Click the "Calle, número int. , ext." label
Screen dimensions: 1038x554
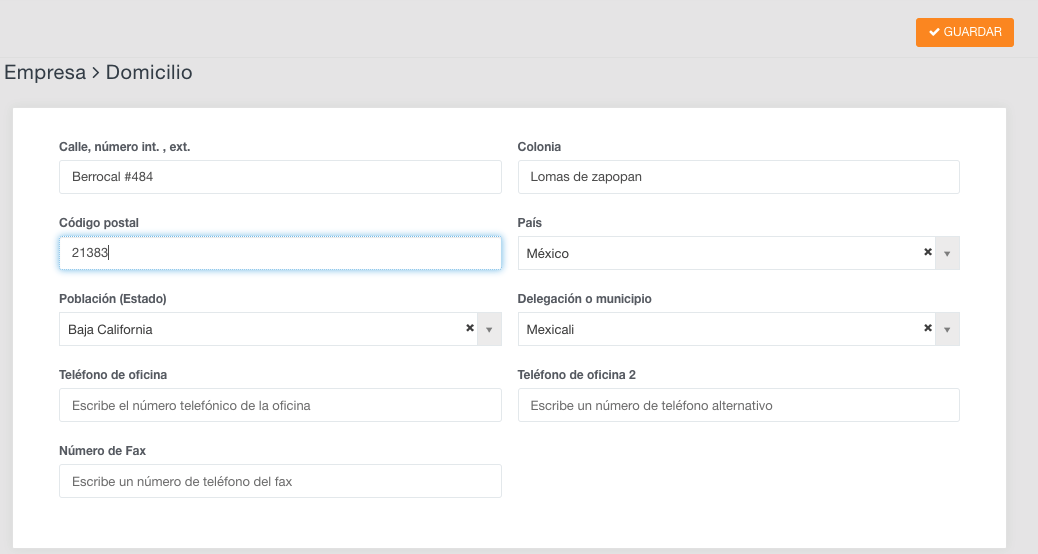tap(125, 147)
